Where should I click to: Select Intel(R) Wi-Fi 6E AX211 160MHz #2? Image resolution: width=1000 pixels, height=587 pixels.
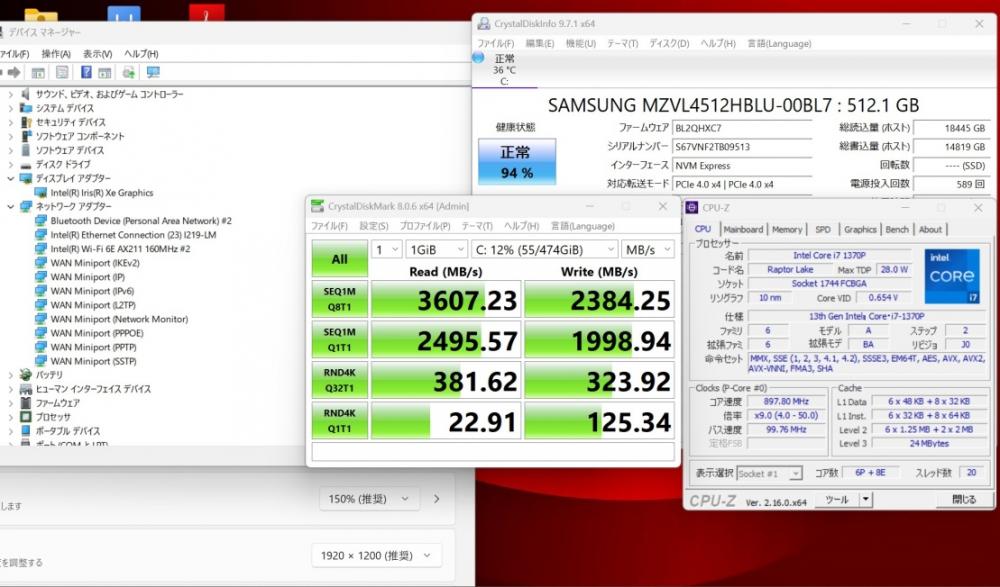(x=121, y=249)
